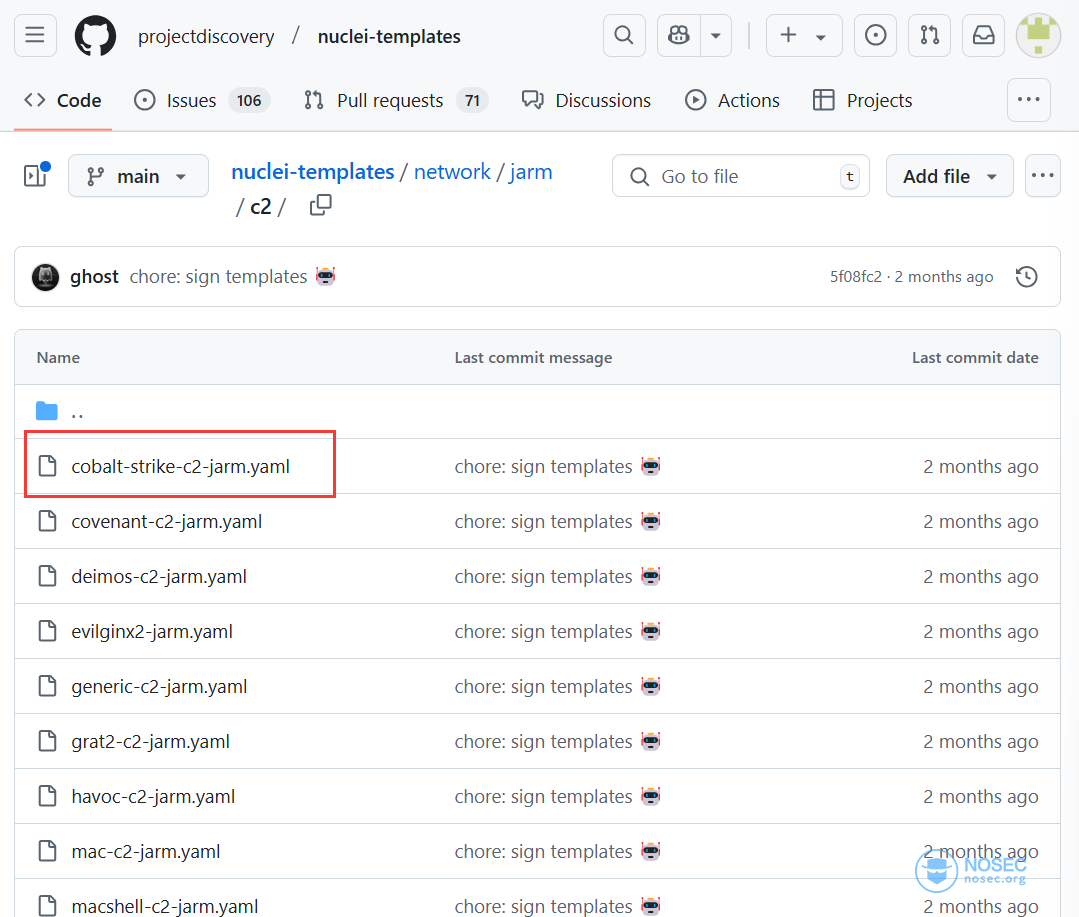Open the latest commit message 'chore: sign templates'

coord(218,277)
